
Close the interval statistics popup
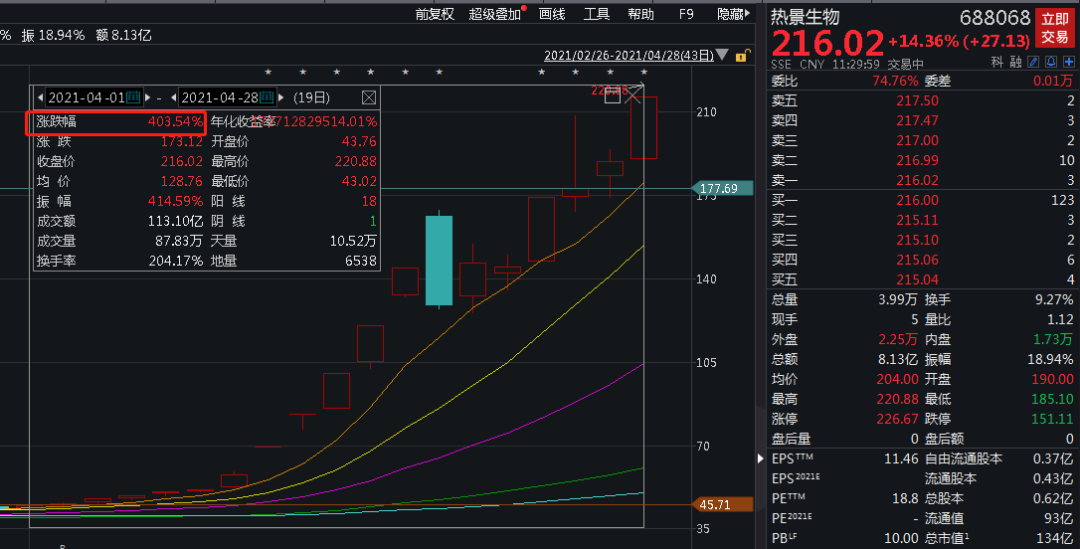369,98
